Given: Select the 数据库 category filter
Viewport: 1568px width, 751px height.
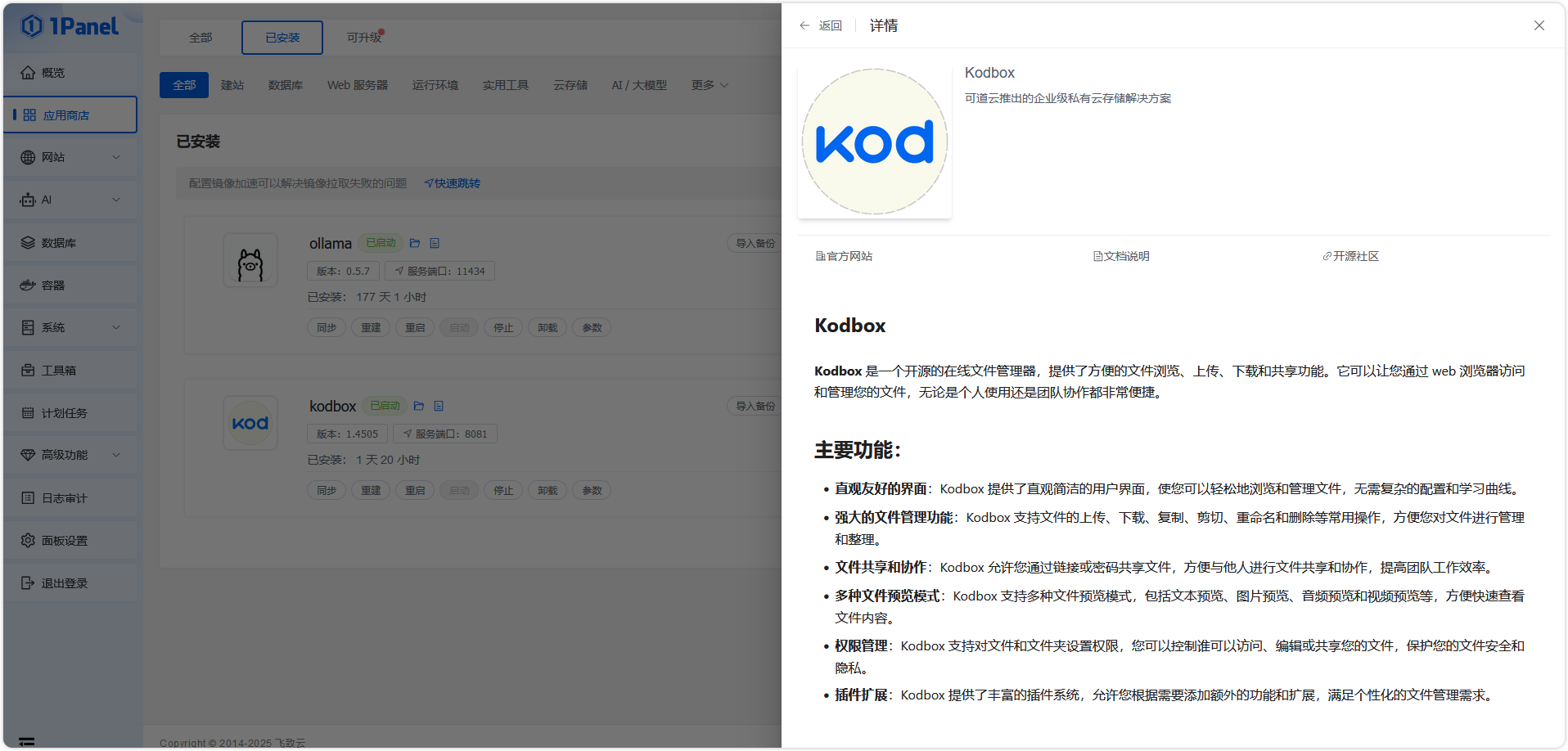Looking at the screenshot, I should coord(286,85).
